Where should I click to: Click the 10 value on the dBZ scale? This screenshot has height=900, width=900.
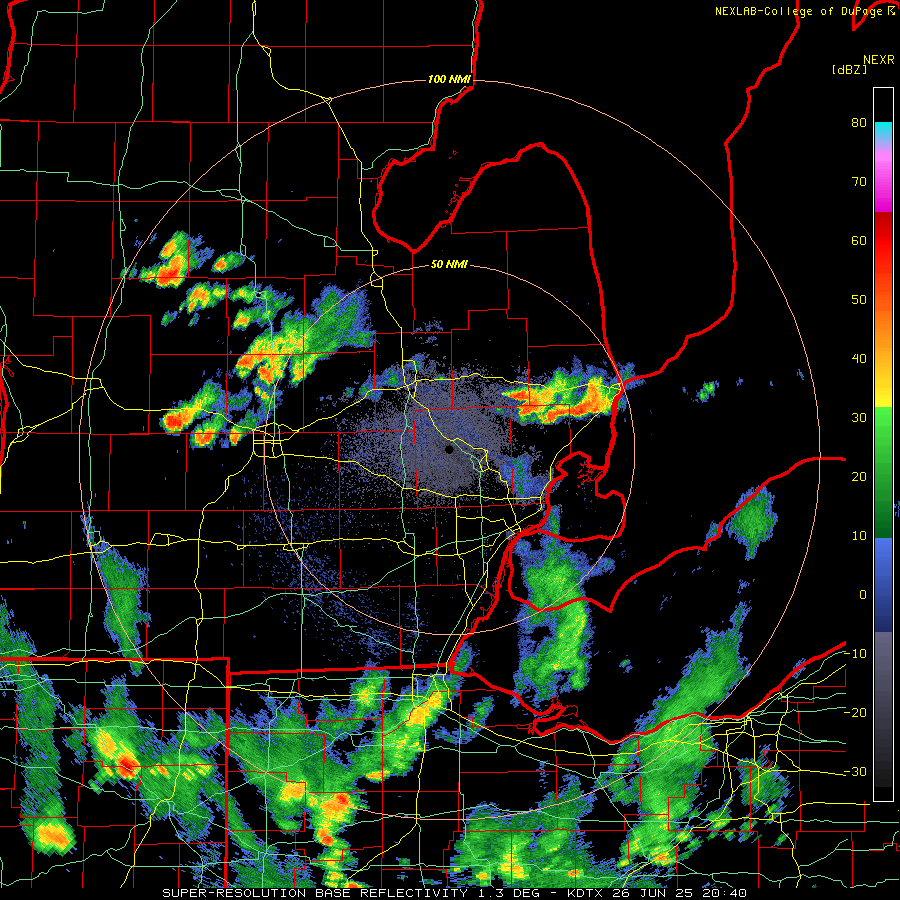pyautogui.click(x=859, y=536)
